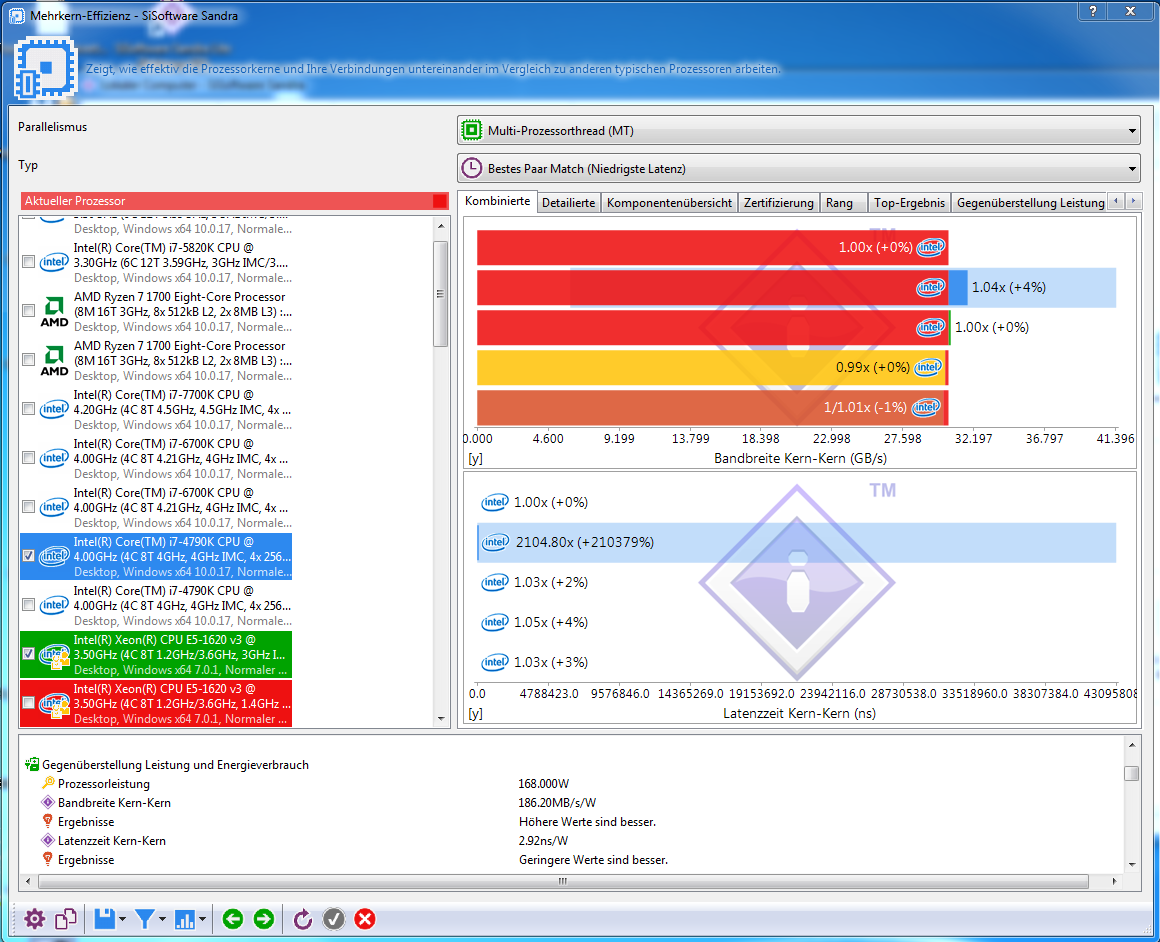
Task: Open the filter icon dropdown arrow
Action: (162, 919)
